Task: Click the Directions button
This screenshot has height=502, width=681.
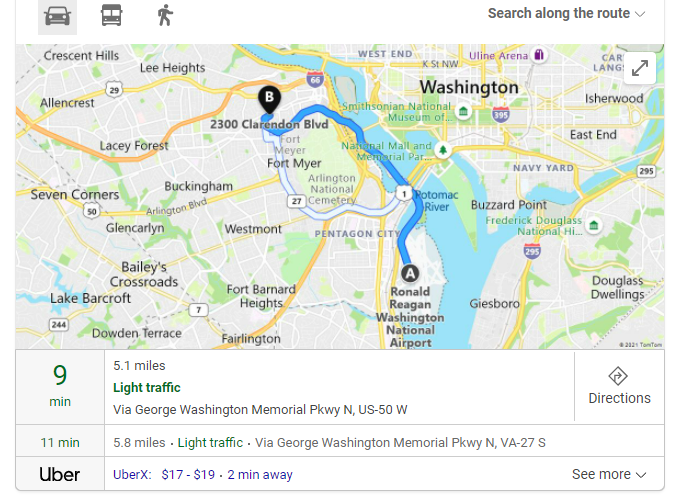Action: pyautogui.click(x=619, y=386)
